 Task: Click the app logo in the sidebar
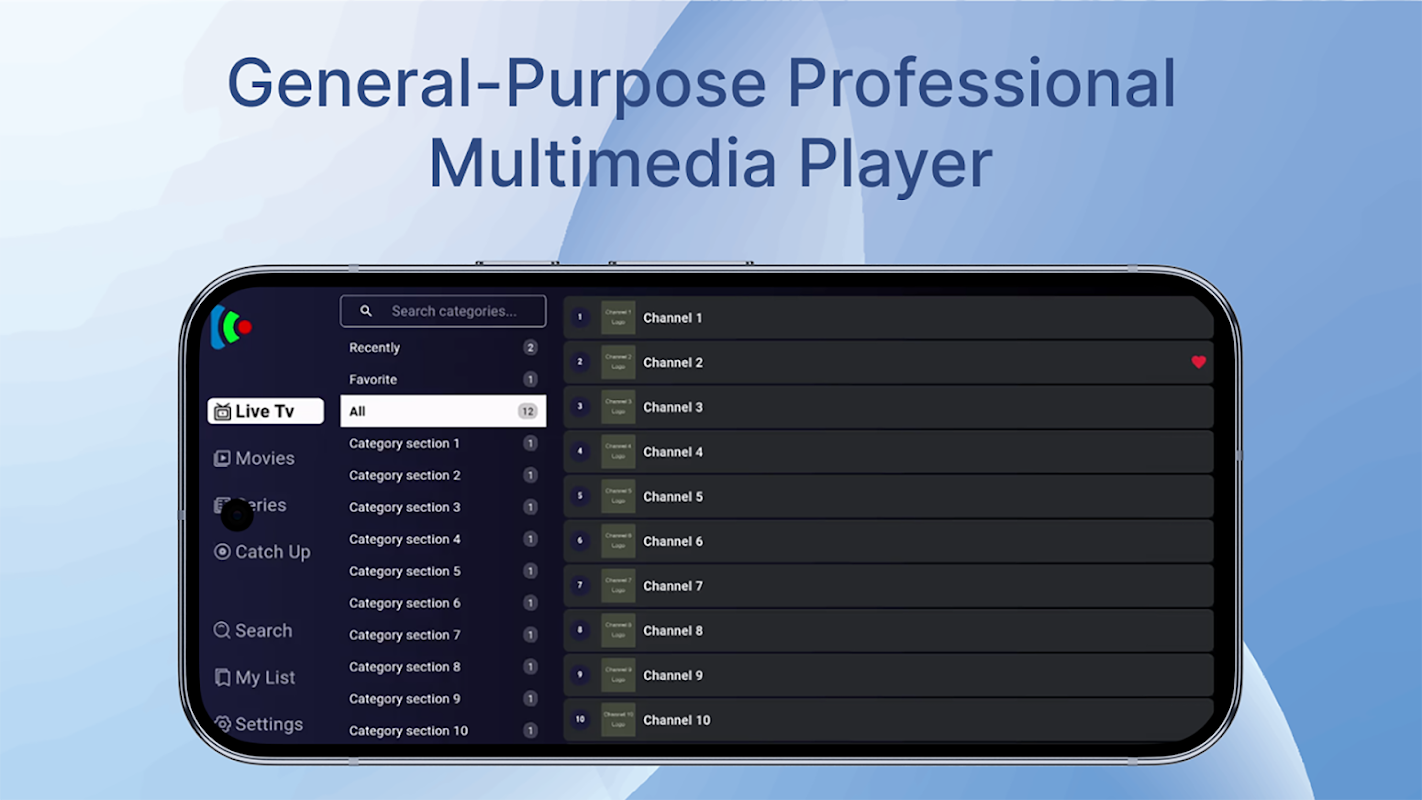click(230, 327)
